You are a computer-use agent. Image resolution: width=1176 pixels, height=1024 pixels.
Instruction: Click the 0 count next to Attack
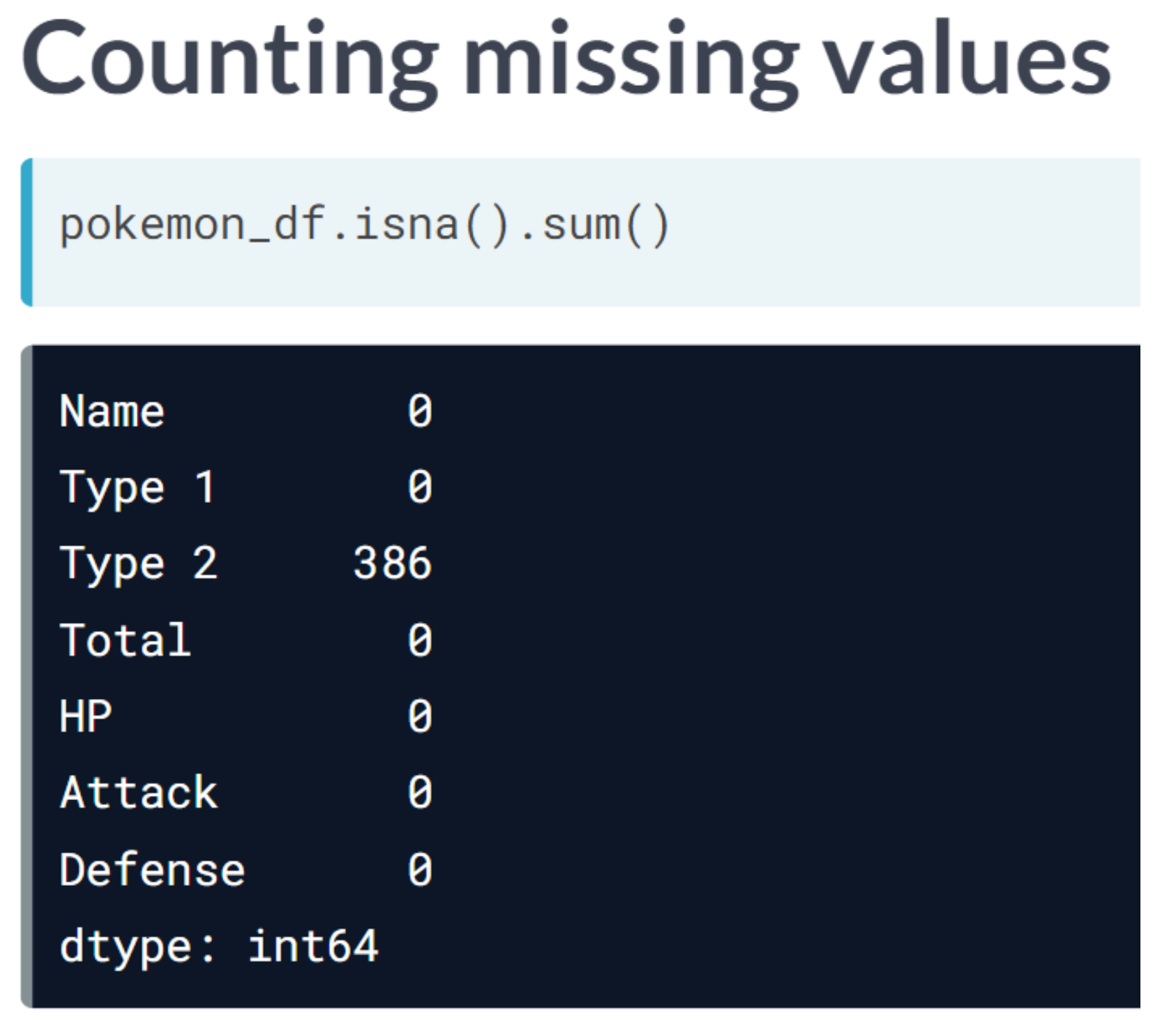(420, 793)
